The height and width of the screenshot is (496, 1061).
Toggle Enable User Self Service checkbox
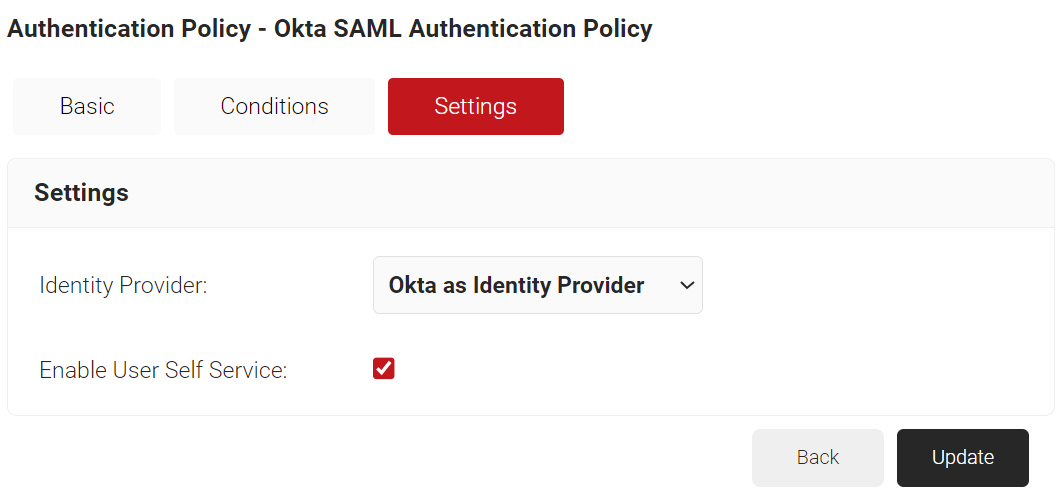(x=384, y=369)
